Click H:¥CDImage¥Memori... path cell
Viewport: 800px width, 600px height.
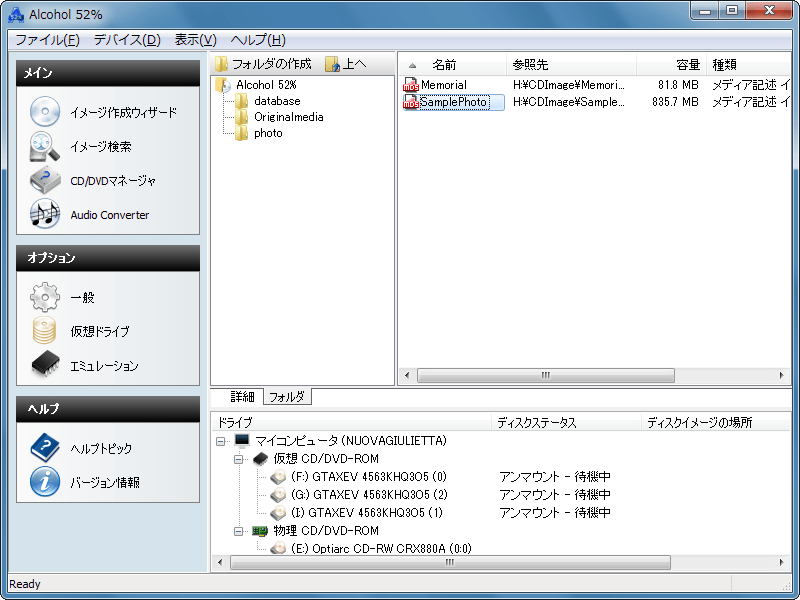point(568,85)
